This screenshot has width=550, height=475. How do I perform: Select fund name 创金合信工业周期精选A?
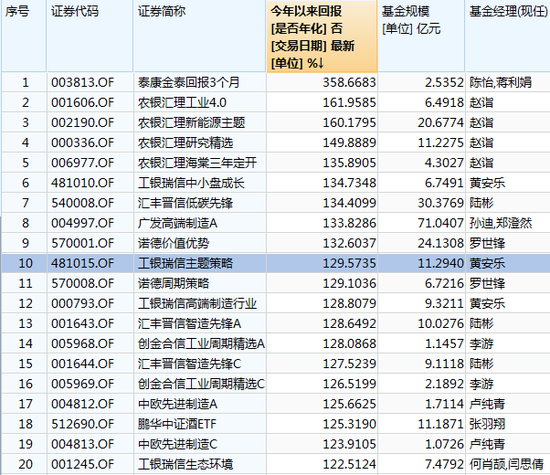click(201, 343)
